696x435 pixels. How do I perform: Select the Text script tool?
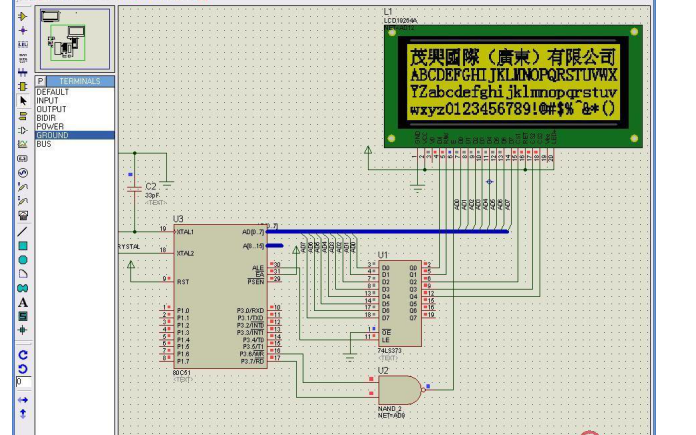tap(23, 58)
